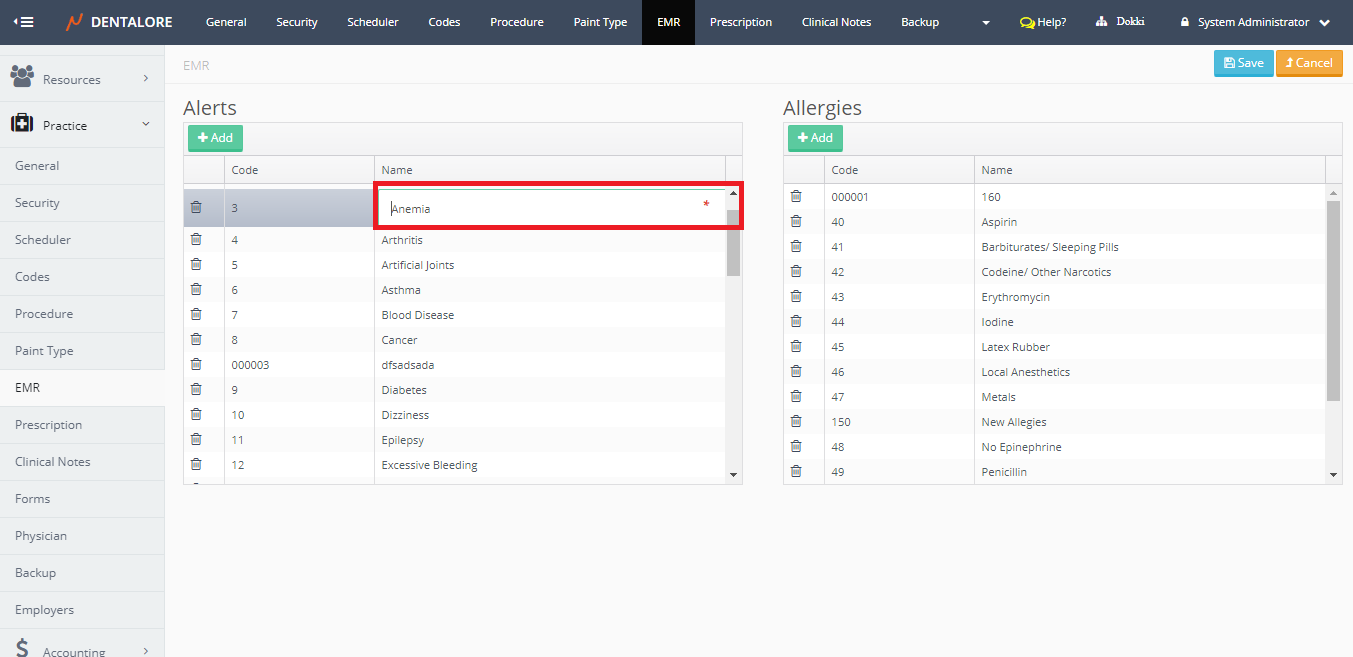
Task: Collapse sidebar with the hamburger arrow icon
Action: (23, 22)
